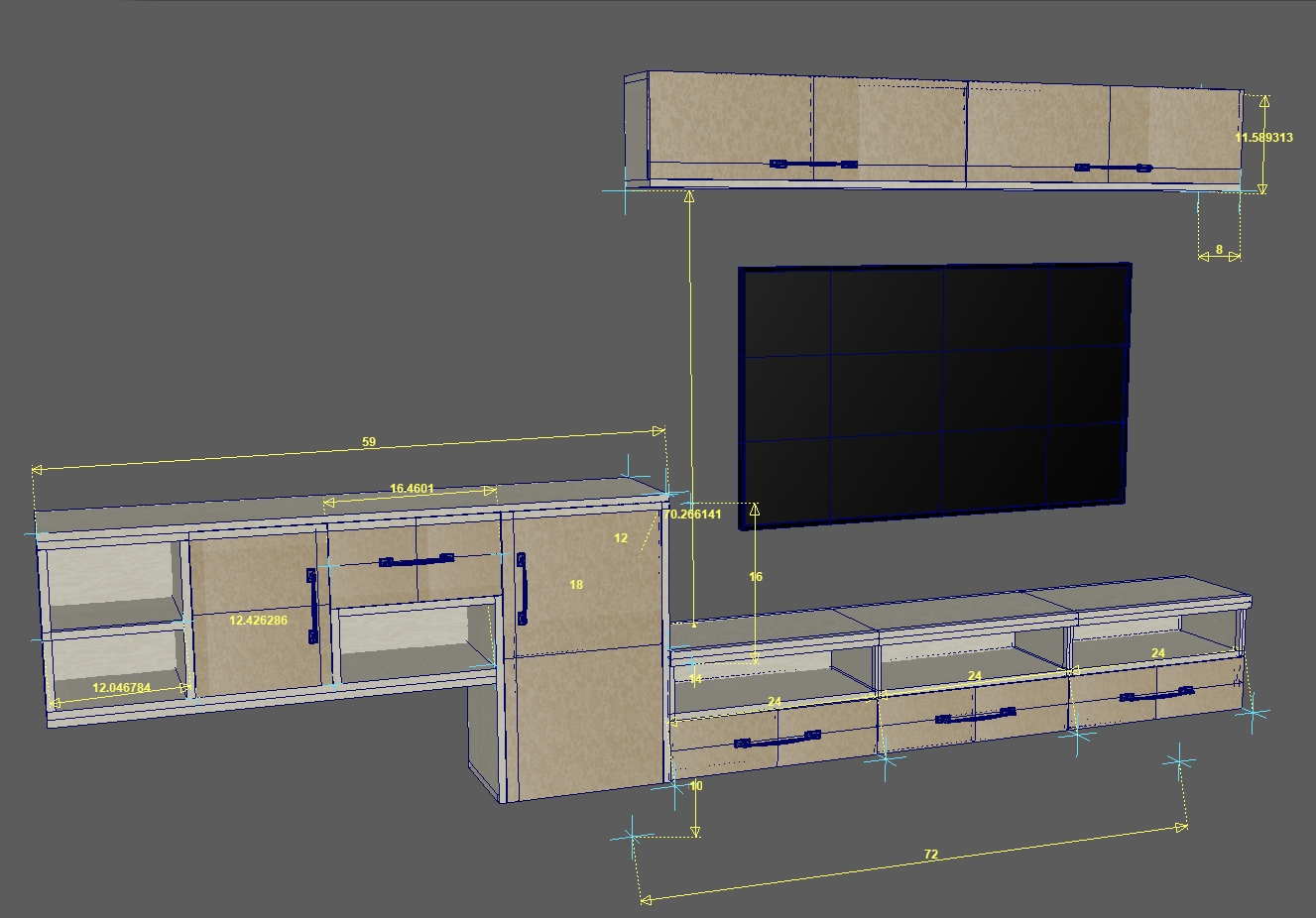Viewport: 1316px width, 918px height.
Task: Click the left handle on the upper wall cabinet
Action: click(x=813, y=165)
